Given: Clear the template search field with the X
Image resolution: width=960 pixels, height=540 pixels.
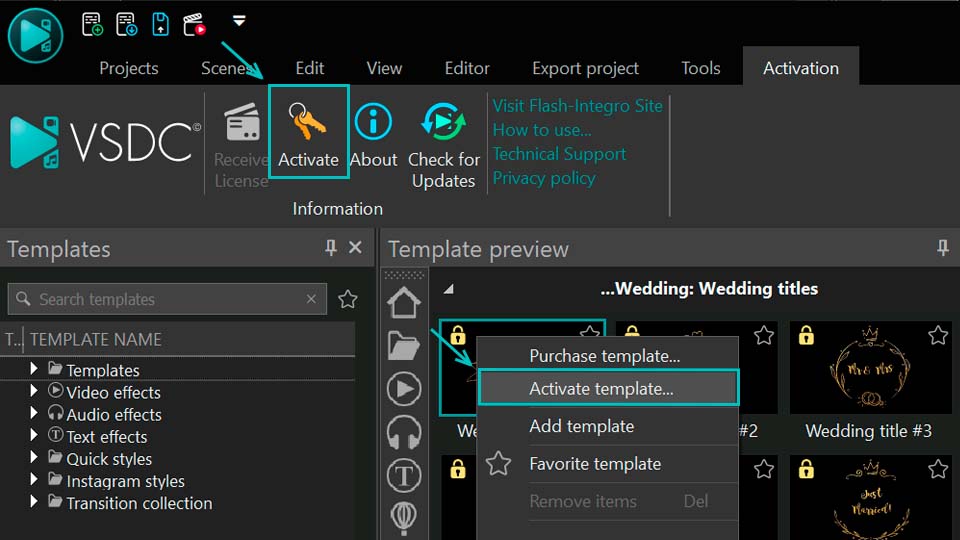Looking at the screenshot, I should [x=311, y=299].
